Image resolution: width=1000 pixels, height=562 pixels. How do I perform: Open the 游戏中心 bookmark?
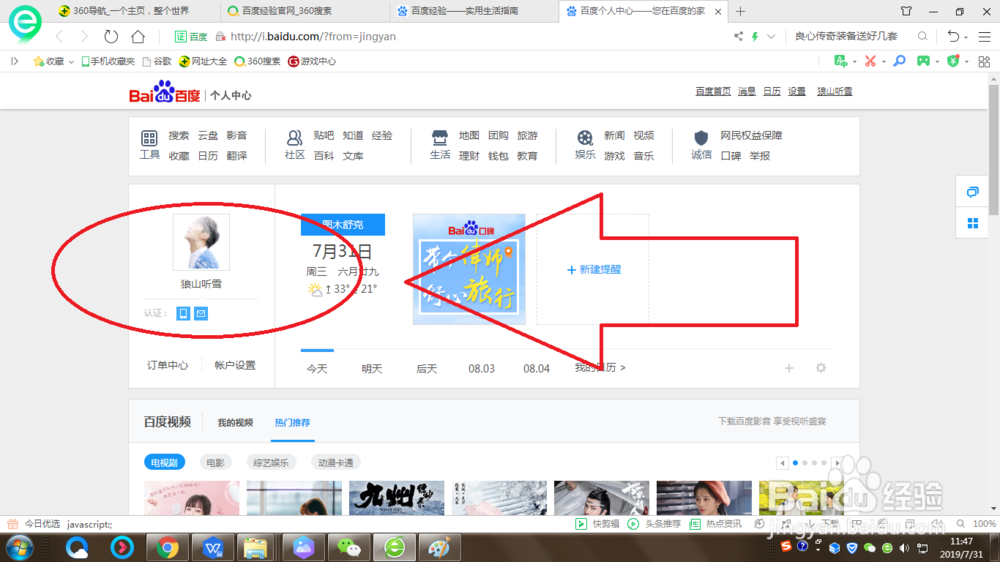coord(312,61)
